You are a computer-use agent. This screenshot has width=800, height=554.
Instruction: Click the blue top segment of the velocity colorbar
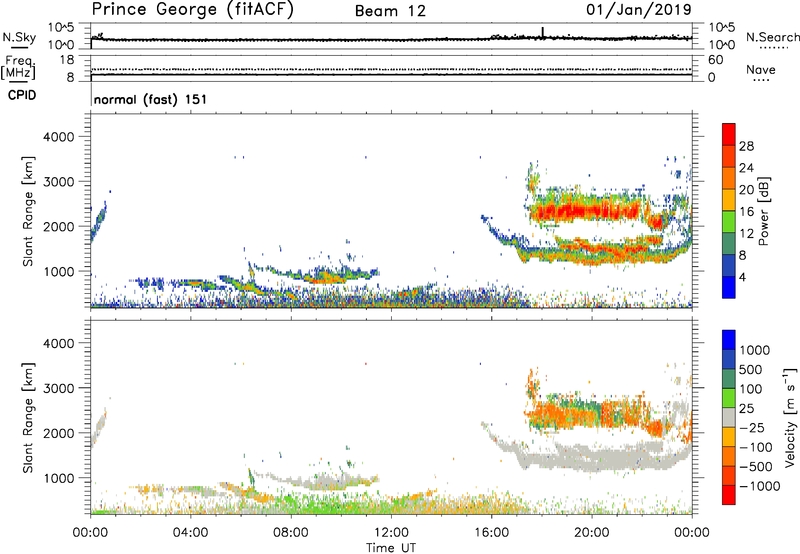(729, 340)
